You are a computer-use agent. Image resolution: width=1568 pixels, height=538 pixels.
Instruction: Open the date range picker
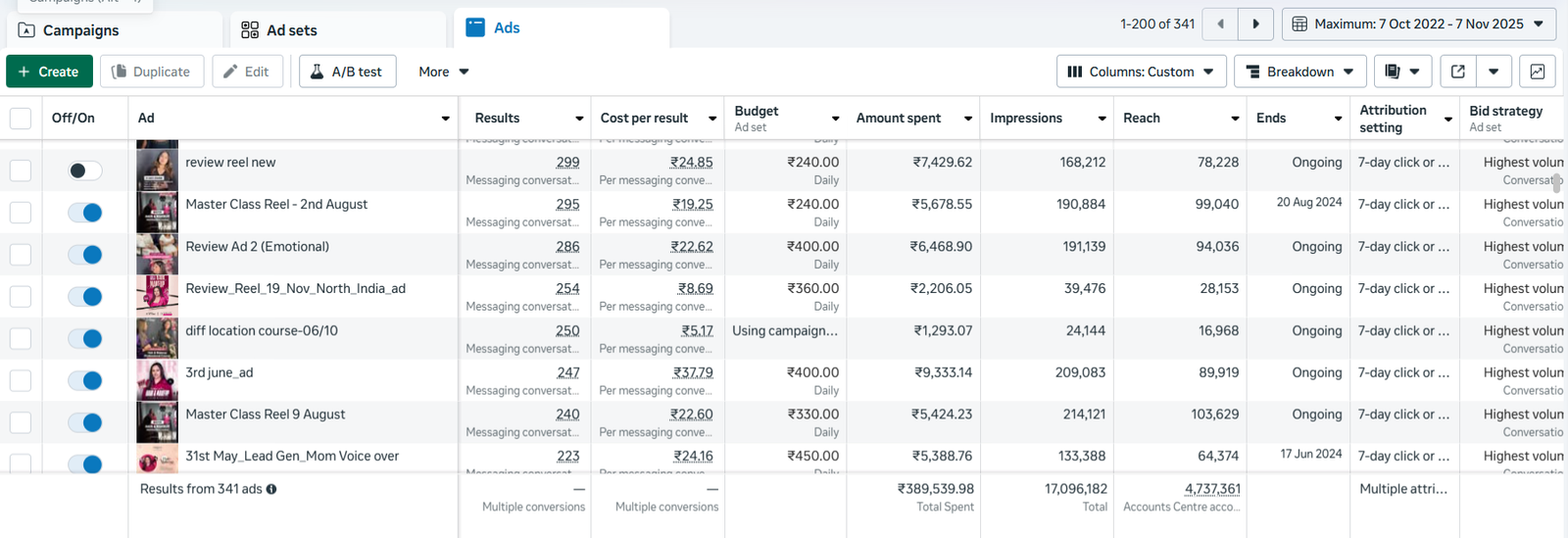1418,24
